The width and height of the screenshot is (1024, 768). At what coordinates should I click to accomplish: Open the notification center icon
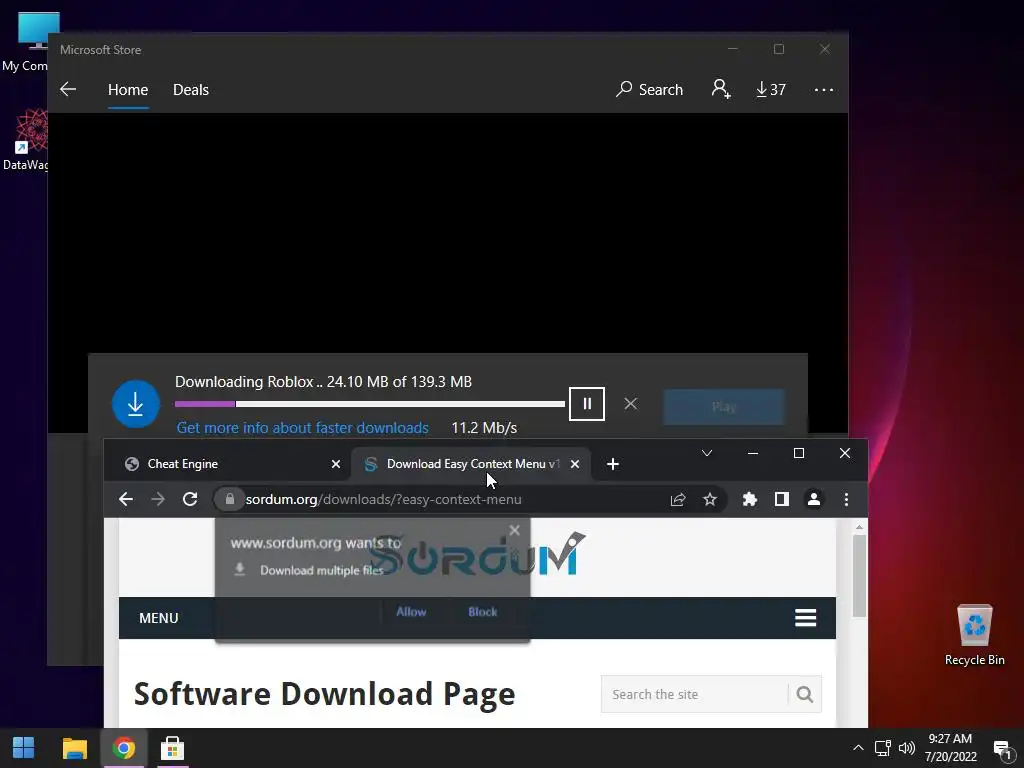point(1002,748)
